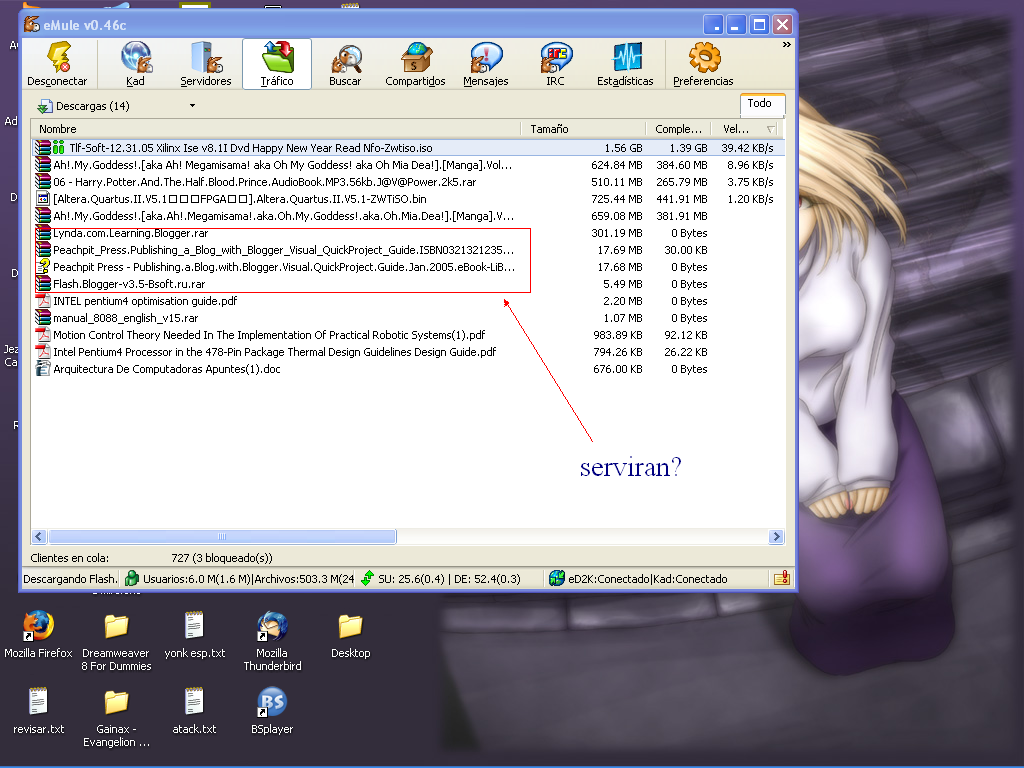1024x768 pixels.
Task: Select the Gainax - Evangelion folder
Action: [116, 718]
